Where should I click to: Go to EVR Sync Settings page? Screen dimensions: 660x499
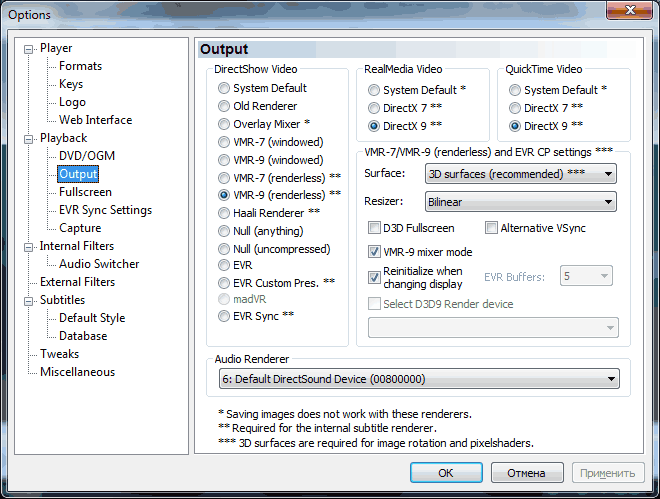(x=105, y=210)
